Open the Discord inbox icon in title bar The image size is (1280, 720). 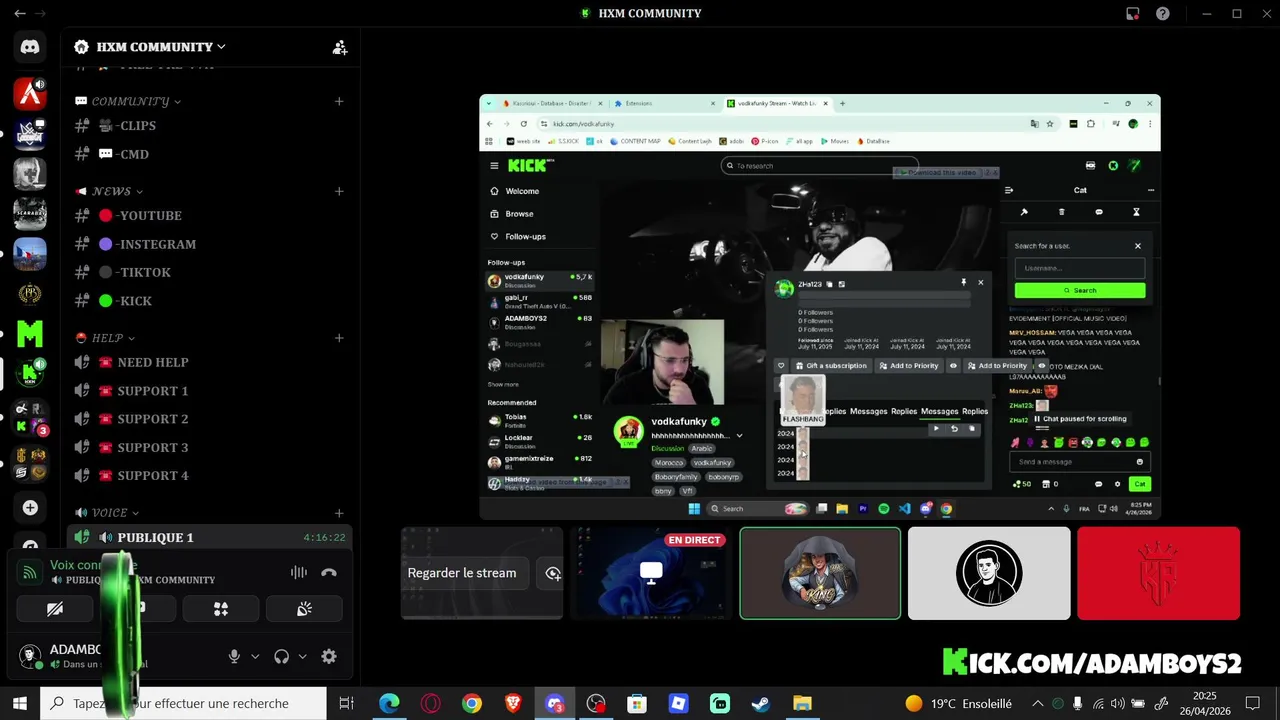[x=1132, y=14]
